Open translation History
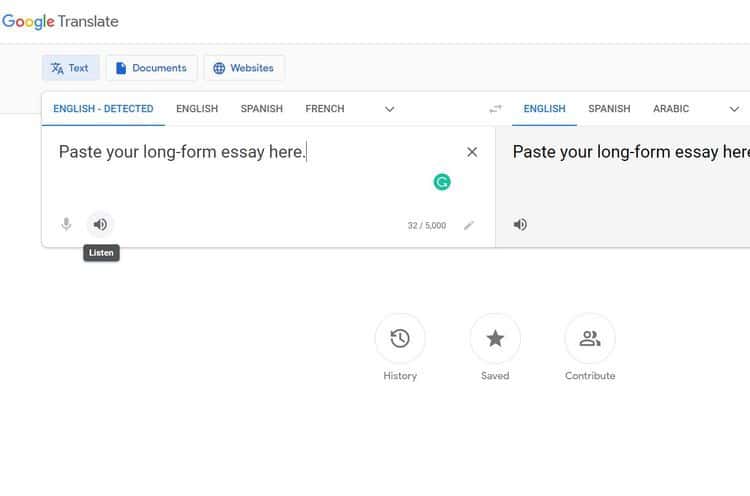This screenshot has width=750, height=496. tap(400, 348)
